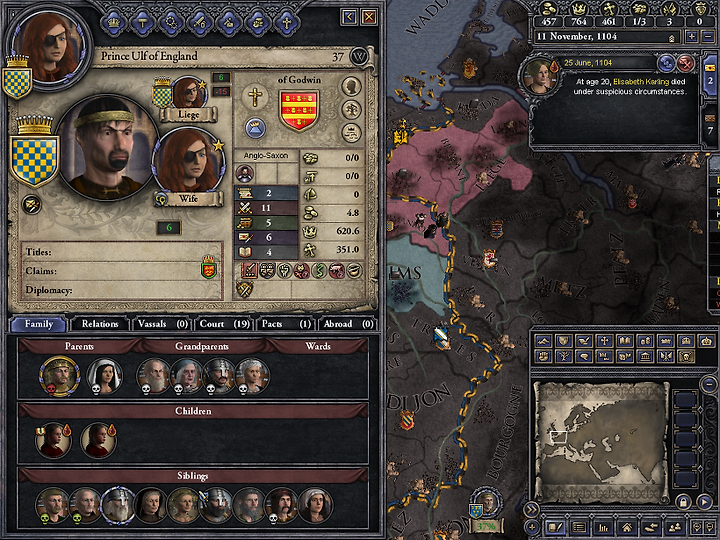720x540 pixels.
Task: Open the of Godwin dynasty shield
Action: pos(299,110)
